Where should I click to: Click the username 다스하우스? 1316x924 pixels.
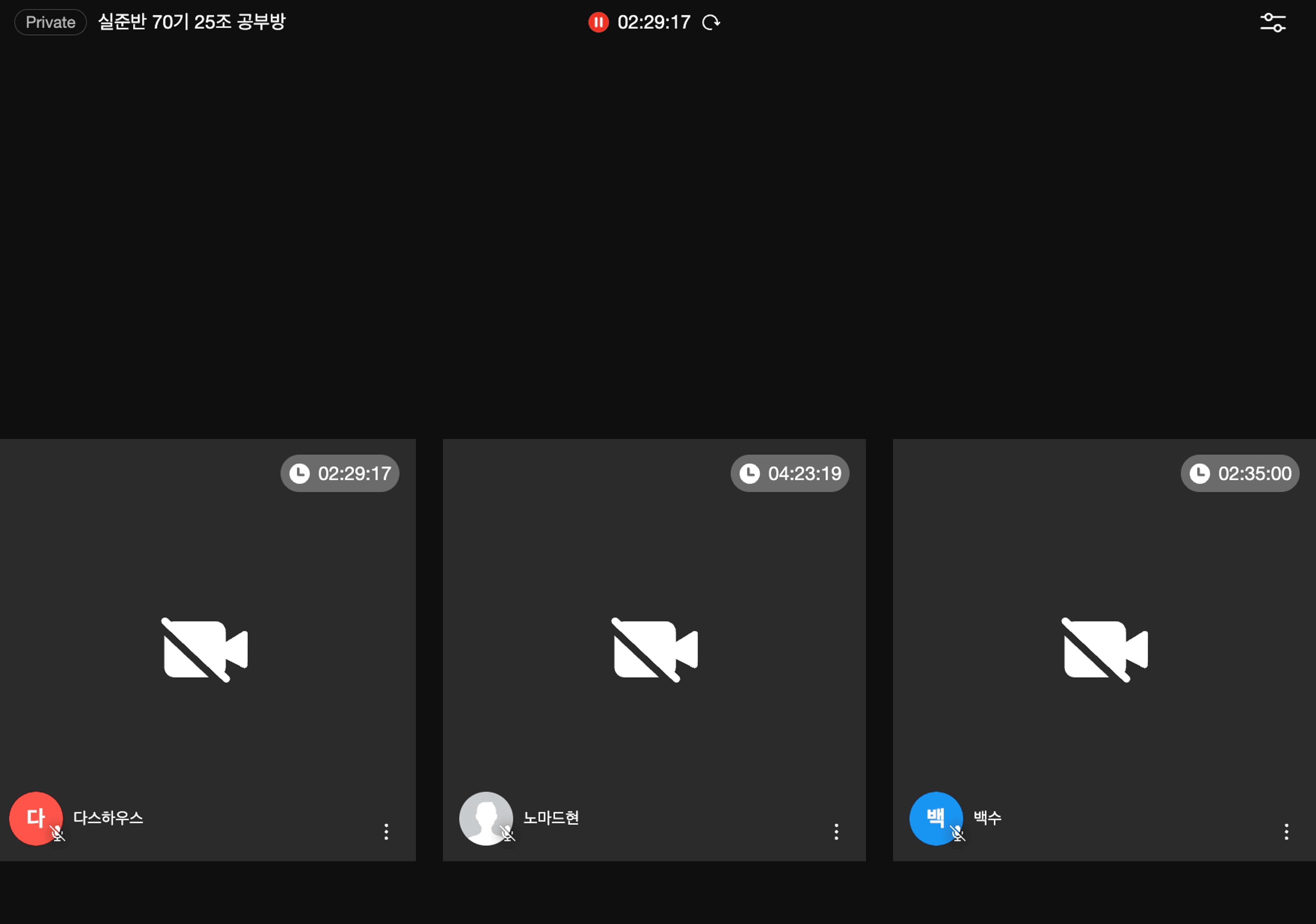108,817
